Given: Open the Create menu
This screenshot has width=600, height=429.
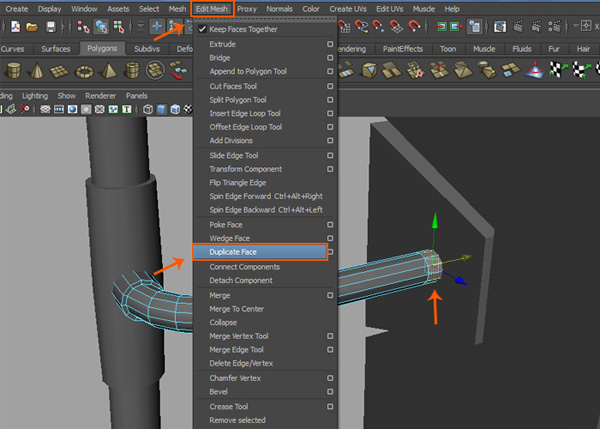Looking at the screenshot, I should click(16, 9).
